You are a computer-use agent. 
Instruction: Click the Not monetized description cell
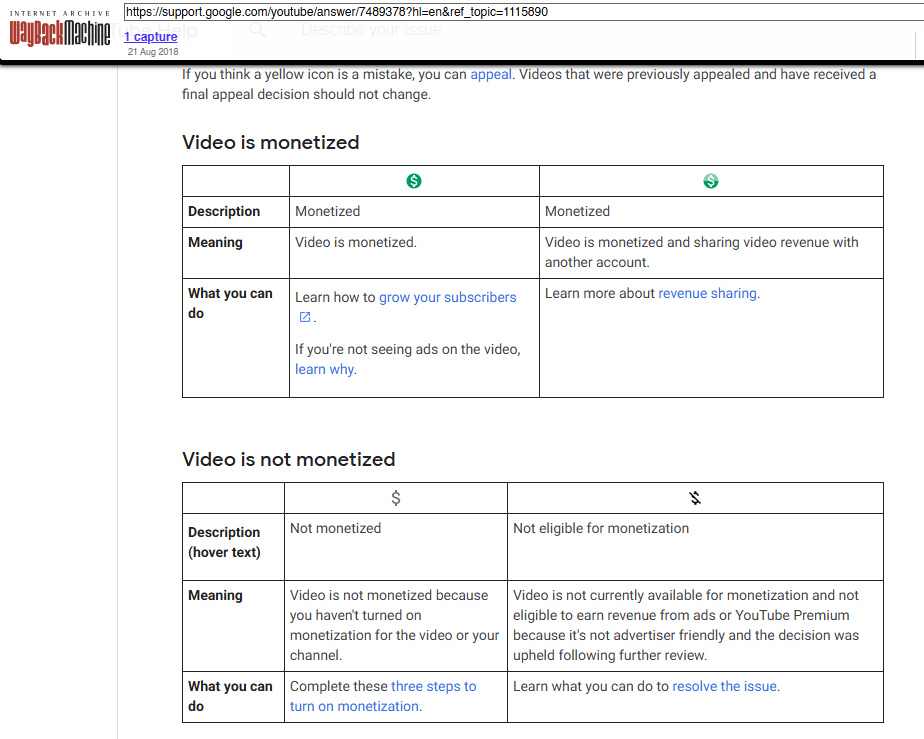396,547
